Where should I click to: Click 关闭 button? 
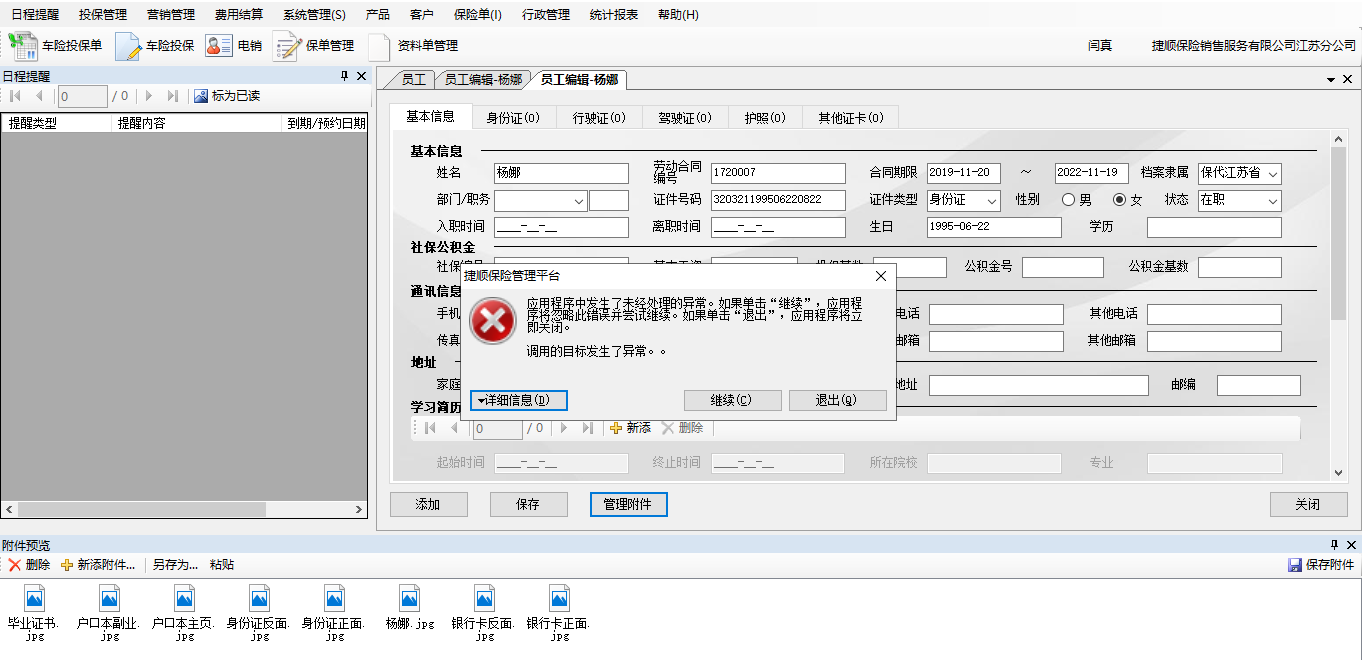pos(1307,504)
